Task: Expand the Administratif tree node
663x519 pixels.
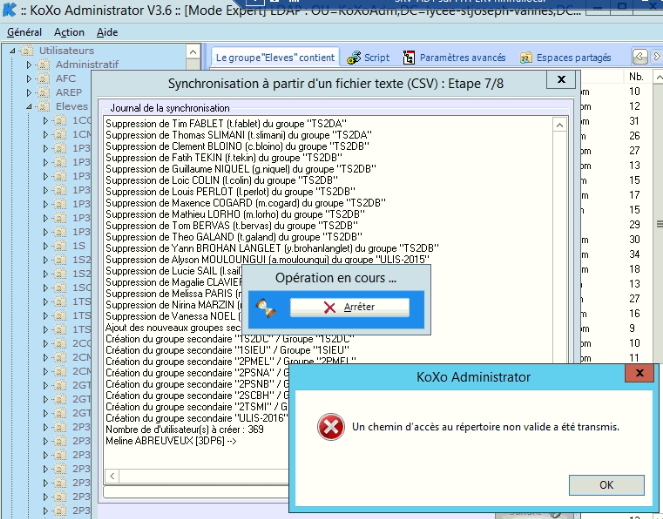Action: pyautogui.click(x=29, y=65)
